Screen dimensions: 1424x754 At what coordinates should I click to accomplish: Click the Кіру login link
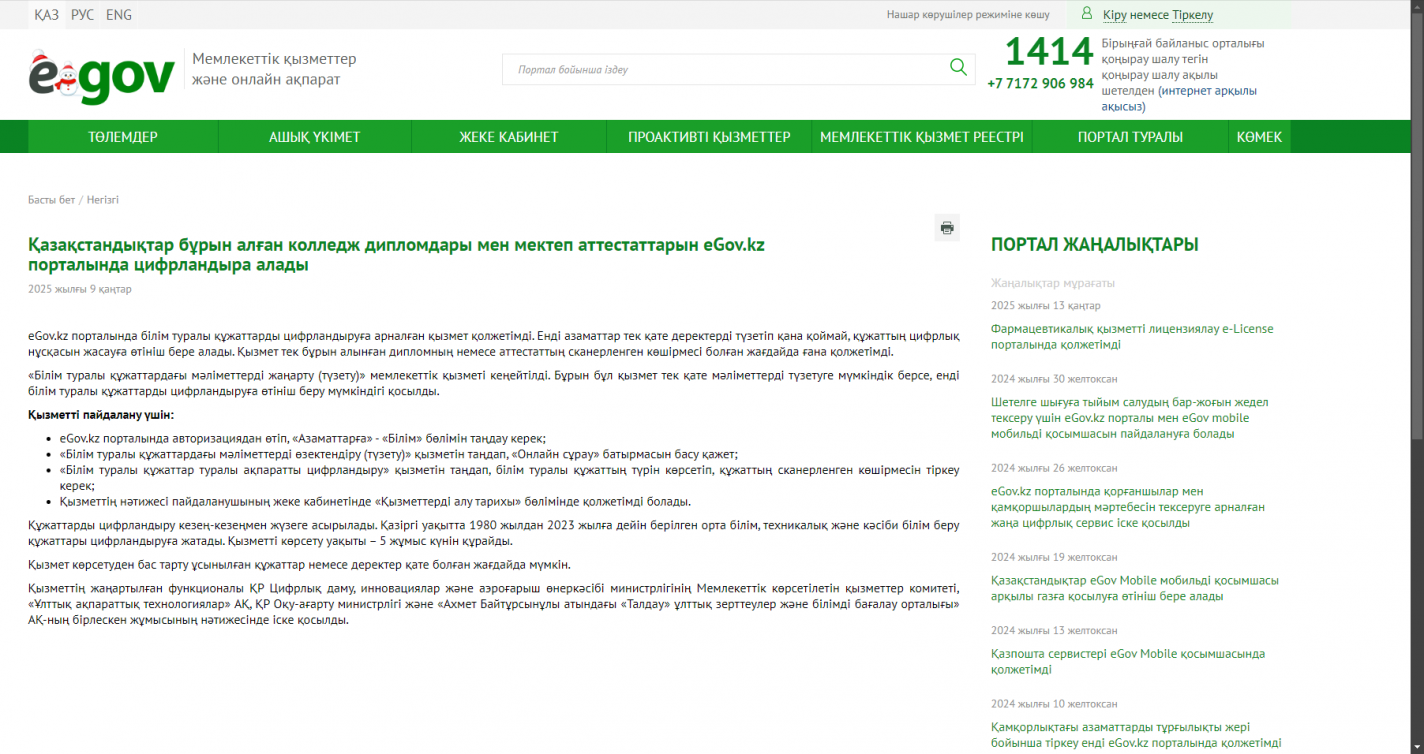point(1115,15)
